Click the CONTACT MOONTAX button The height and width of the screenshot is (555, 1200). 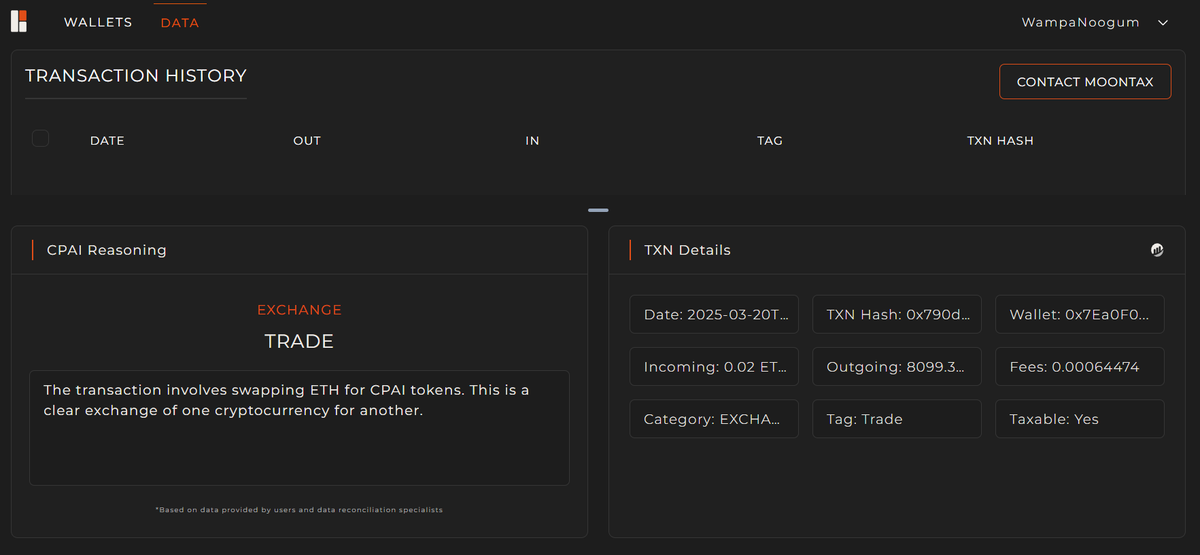1085,82
